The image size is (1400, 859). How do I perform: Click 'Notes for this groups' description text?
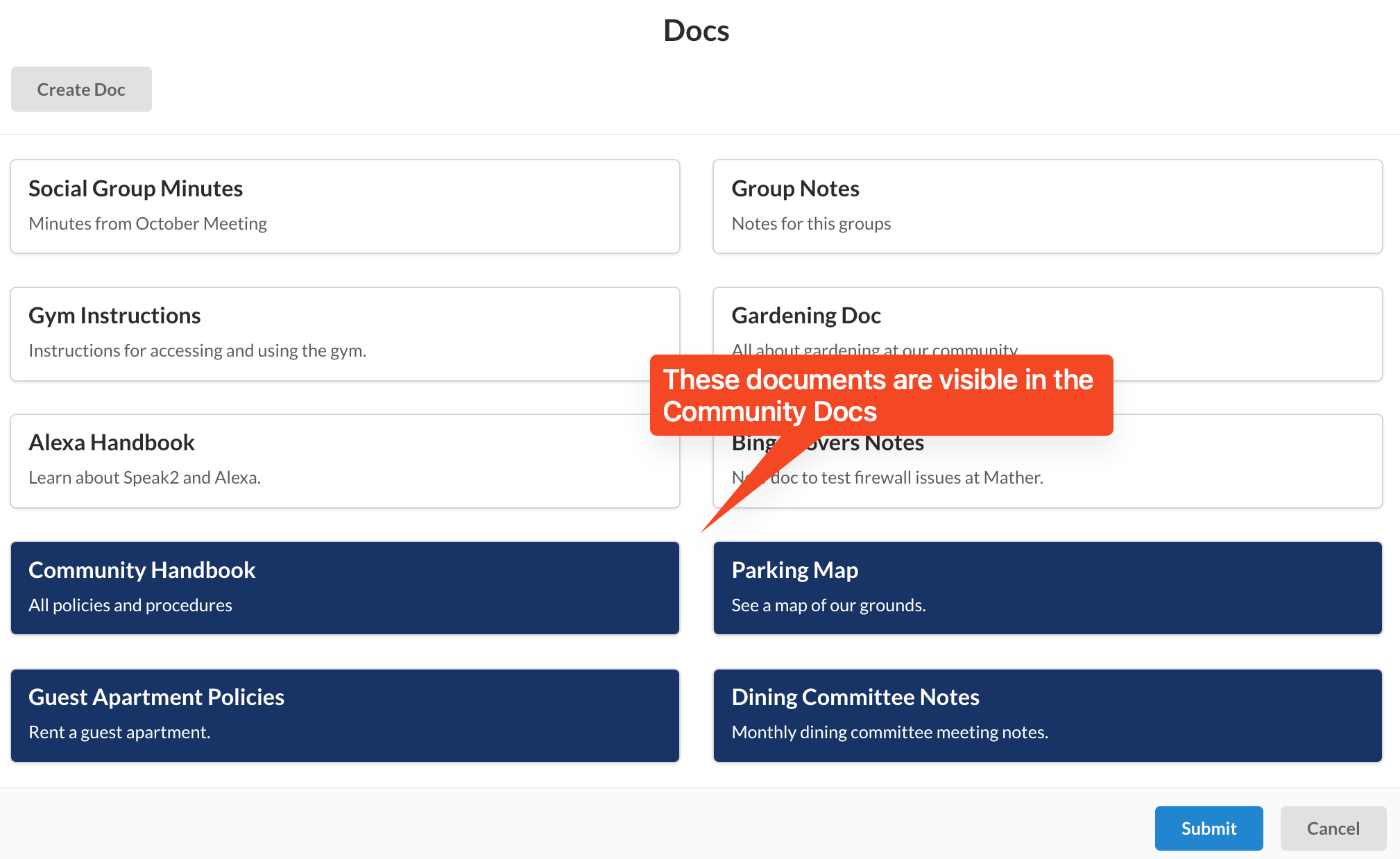tap(811, 224)
